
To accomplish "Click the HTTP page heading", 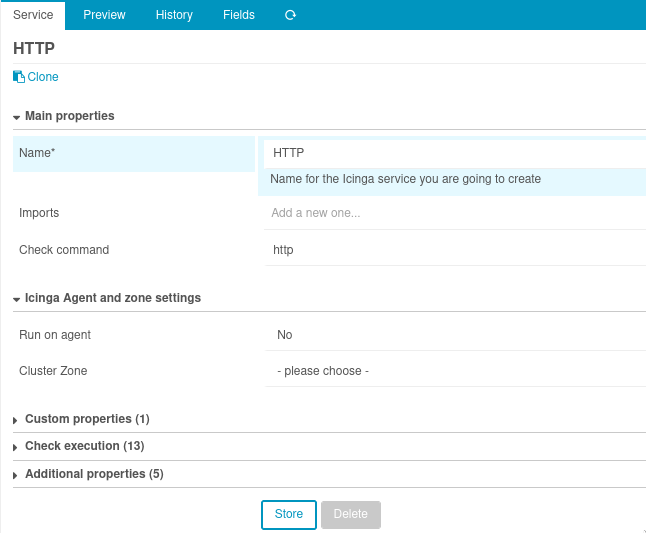I will pyautogui.click(x=34, y=48).
